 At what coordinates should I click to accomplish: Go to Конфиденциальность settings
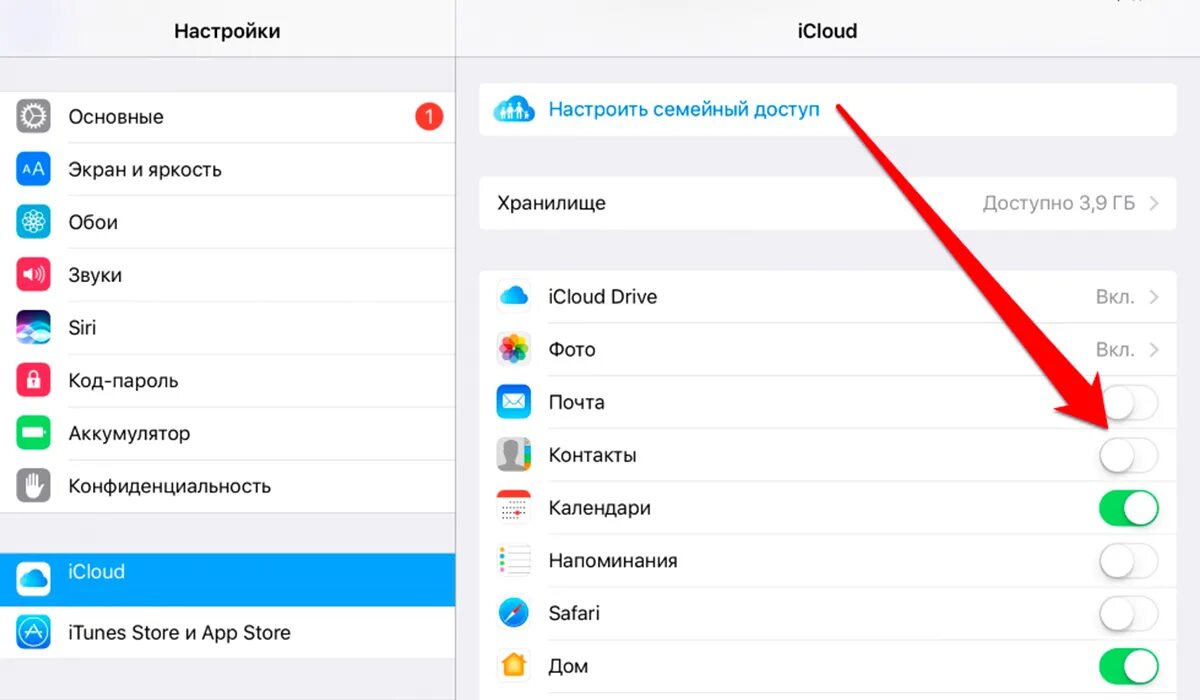[x=228, y=487]
